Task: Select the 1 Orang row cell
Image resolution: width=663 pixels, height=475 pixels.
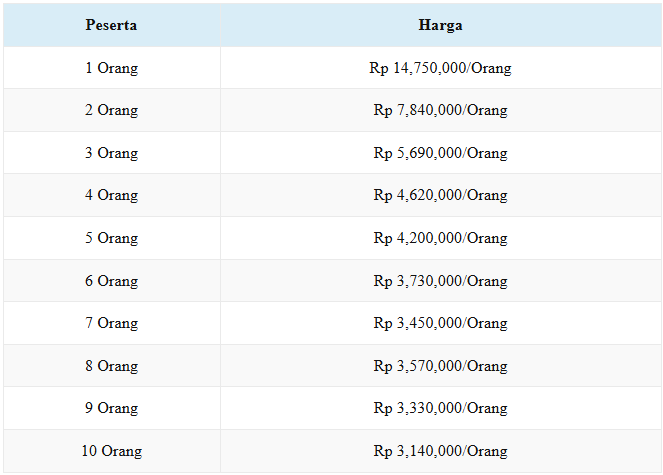Action: 111,68
